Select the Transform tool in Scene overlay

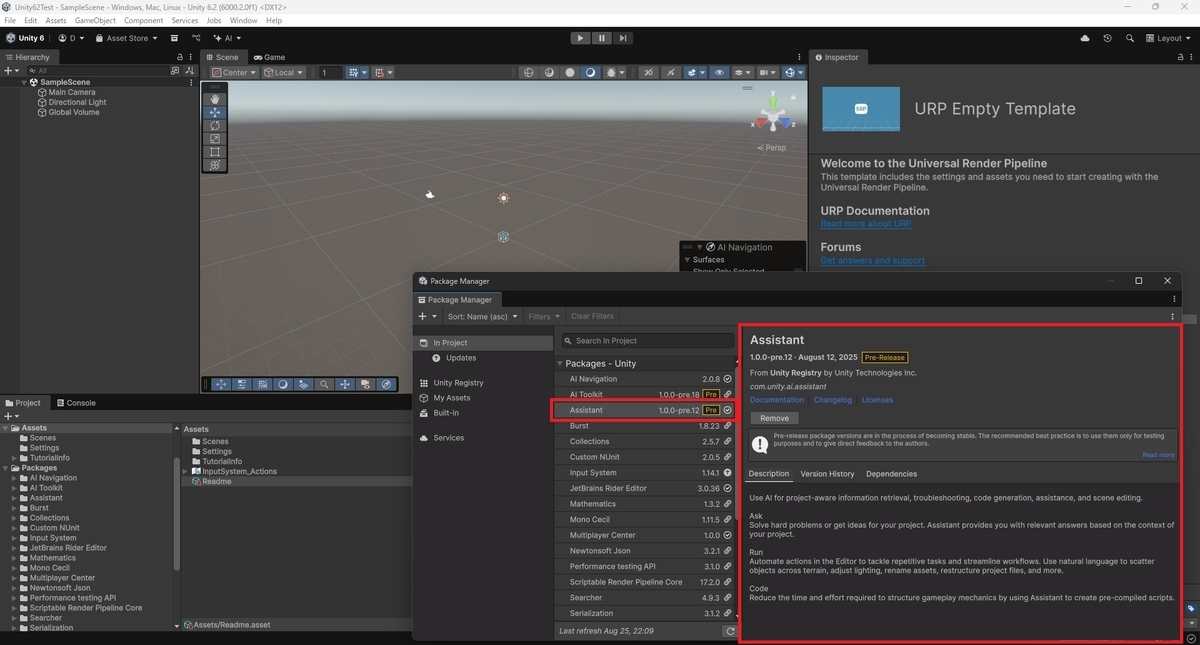click(215, 165)
